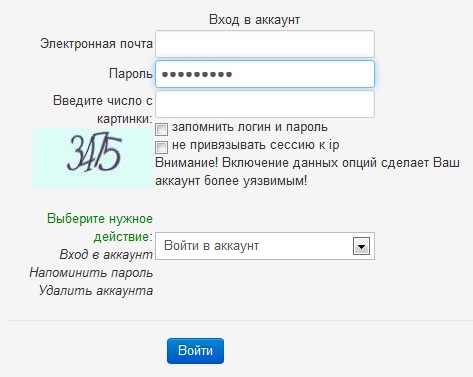Click the Электронная почта label
Screen dimensions: 473x377
coord(96,44)
